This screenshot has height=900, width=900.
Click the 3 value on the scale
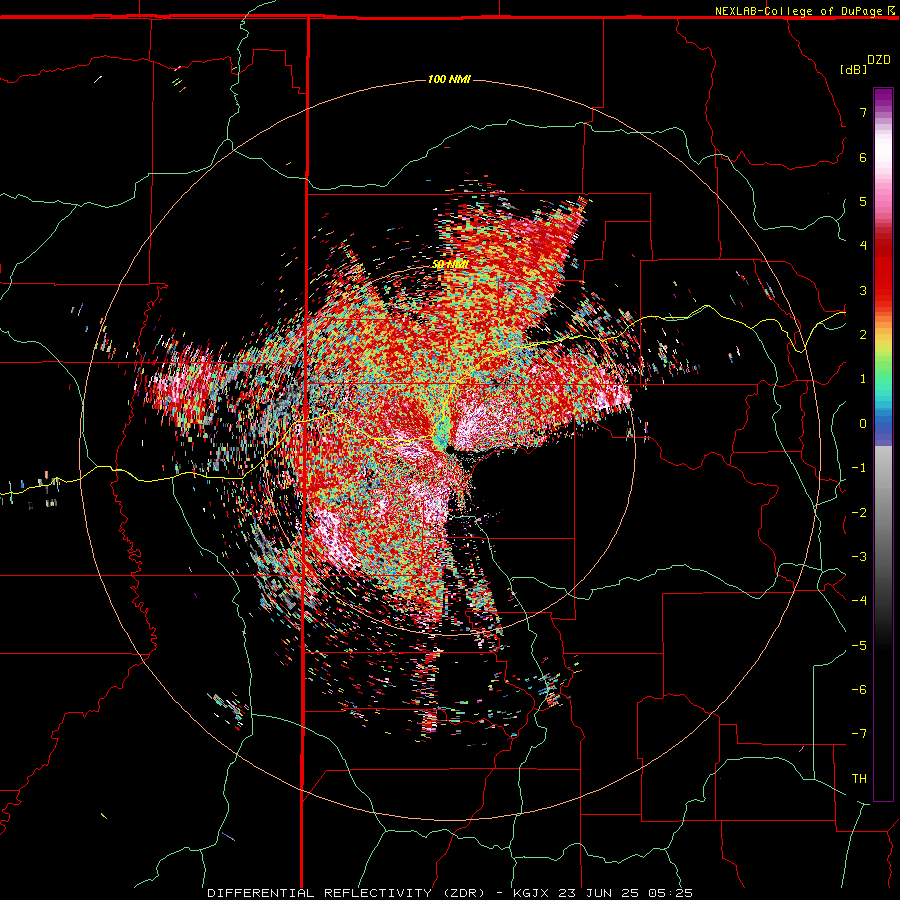point(863,290)
